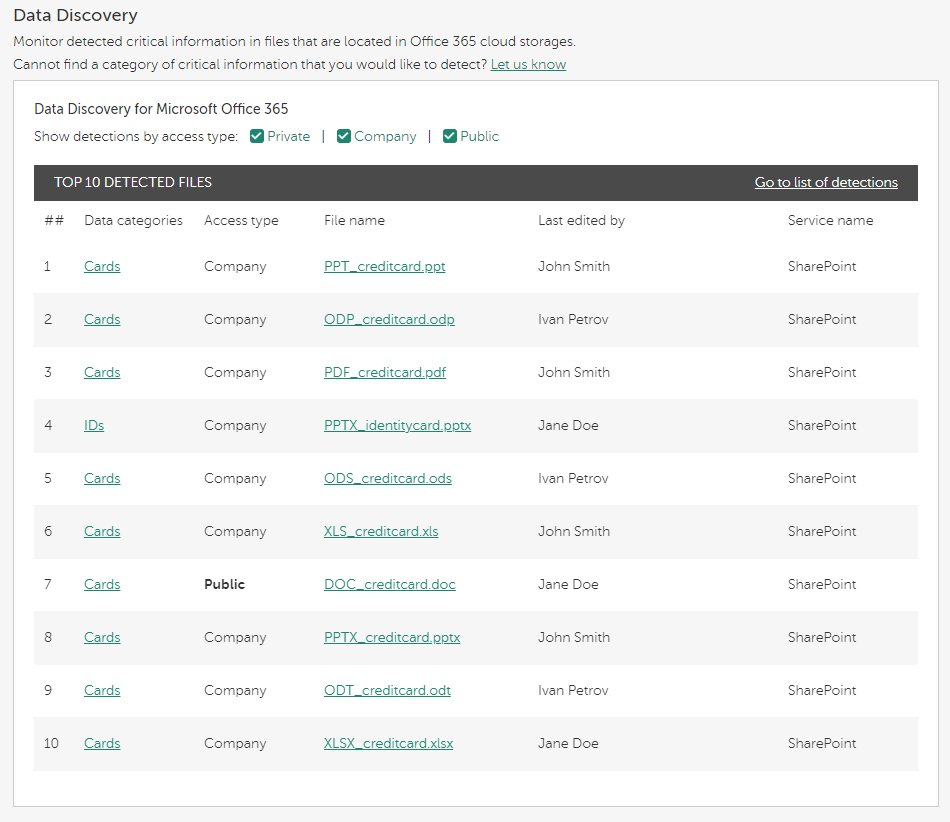
Task: Toggle the Company access type checkbox
Action: [x=344, y=136]
